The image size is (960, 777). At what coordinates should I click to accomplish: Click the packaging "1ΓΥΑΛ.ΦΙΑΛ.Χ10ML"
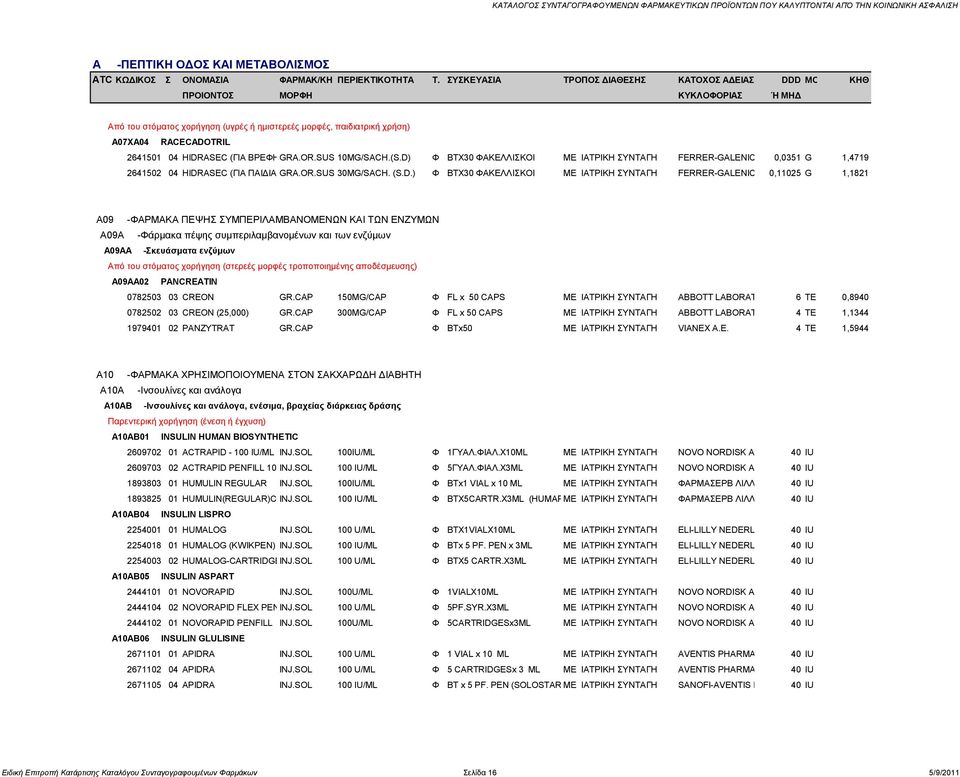pos(487,452)
